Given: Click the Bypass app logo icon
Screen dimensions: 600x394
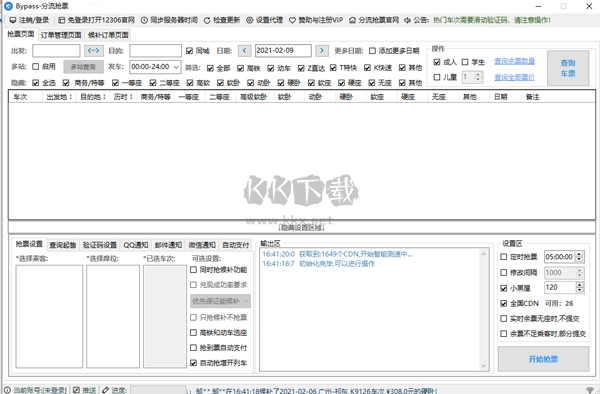Looking at the screenshot, I should 8,6.
